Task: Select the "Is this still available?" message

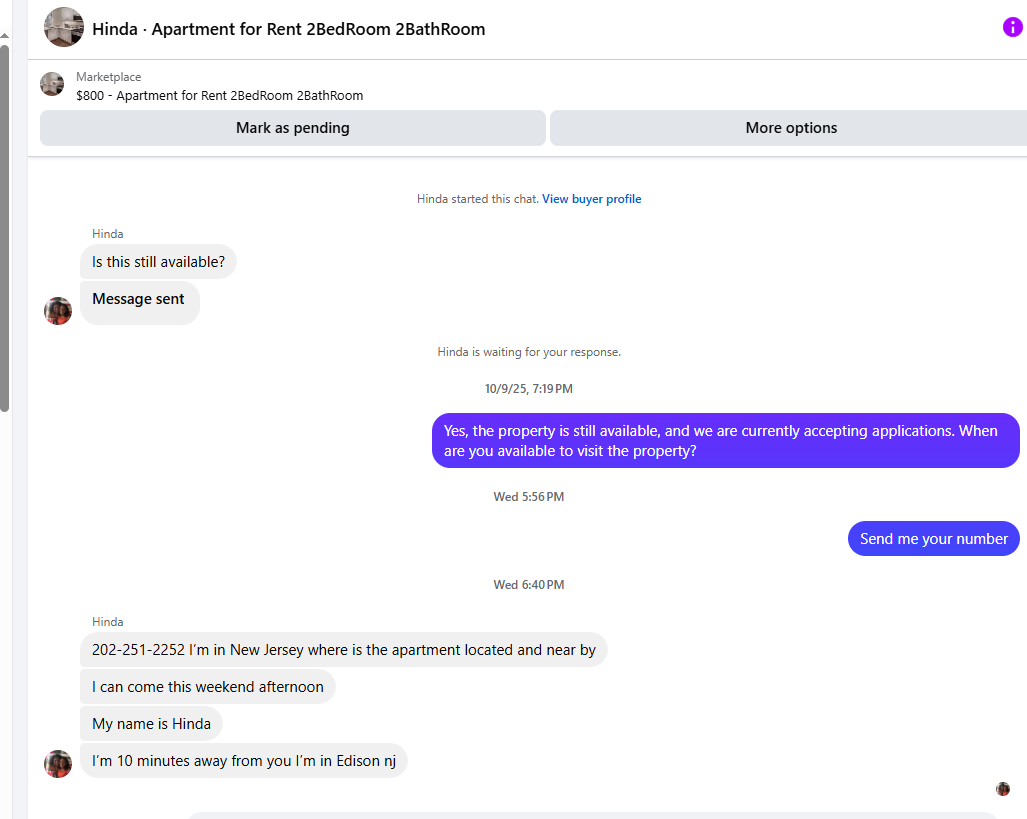Action: (x=158, y=262)
